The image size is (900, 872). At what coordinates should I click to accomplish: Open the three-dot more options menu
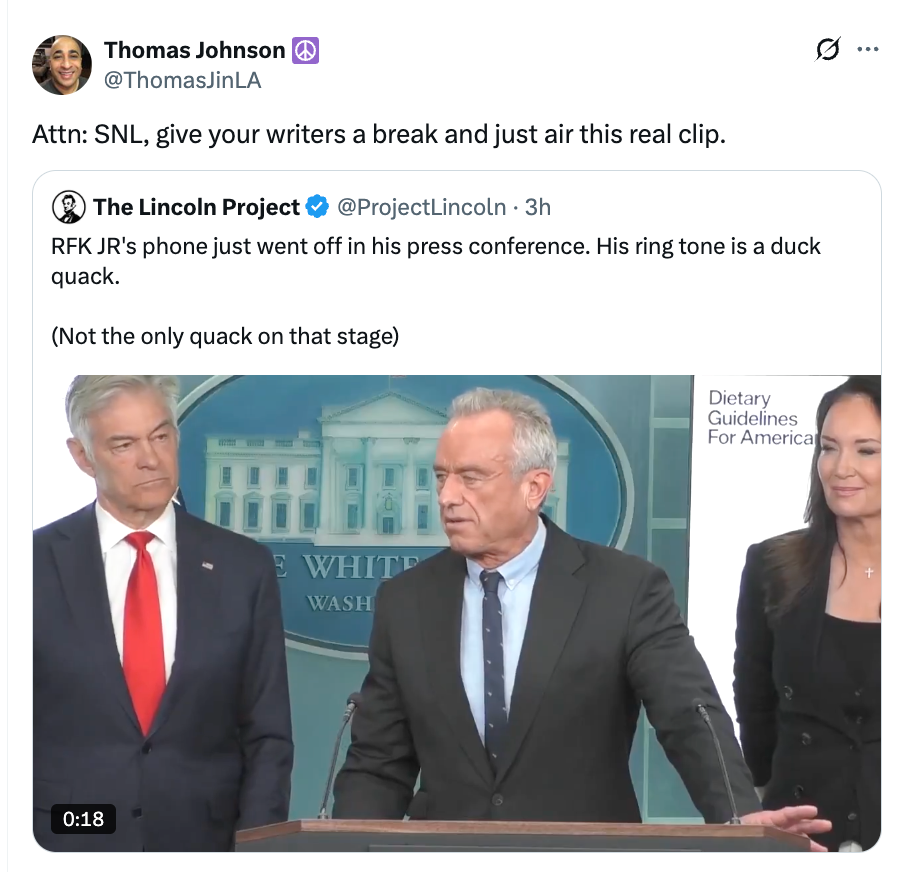click(867, 49)
